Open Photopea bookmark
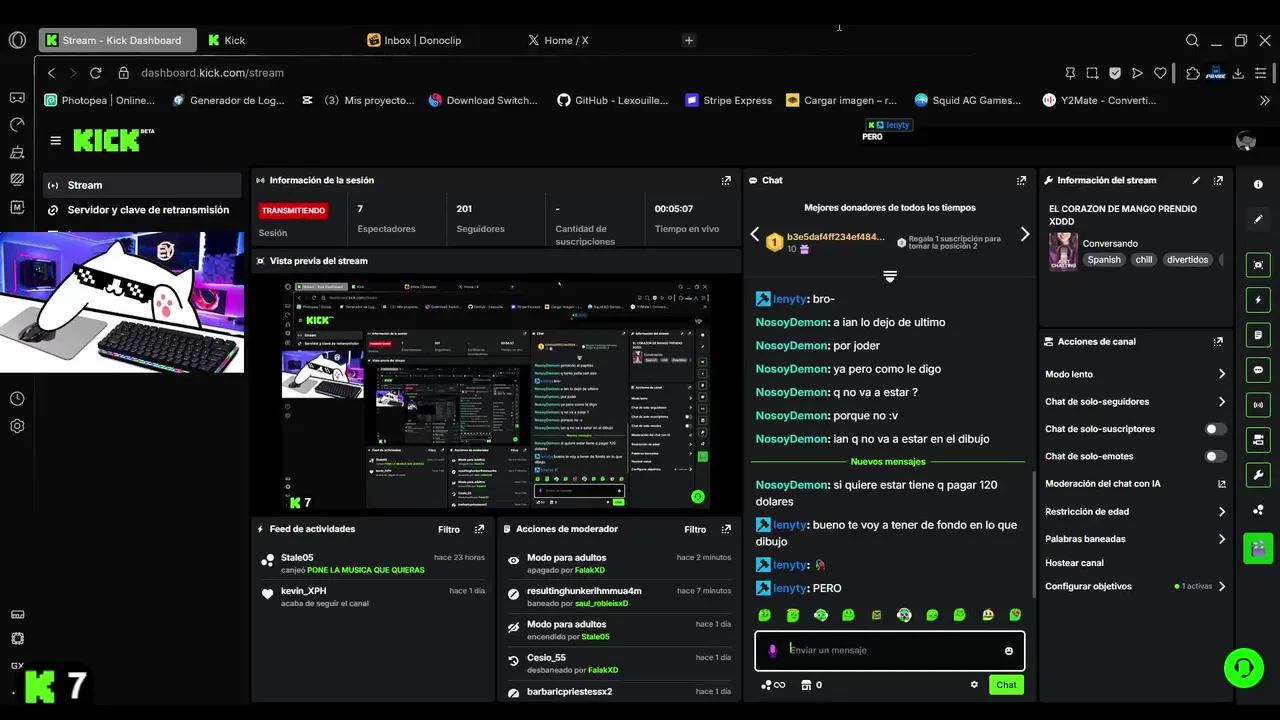The height and width of the screenshot is (720, 1280). pos(100,100)
